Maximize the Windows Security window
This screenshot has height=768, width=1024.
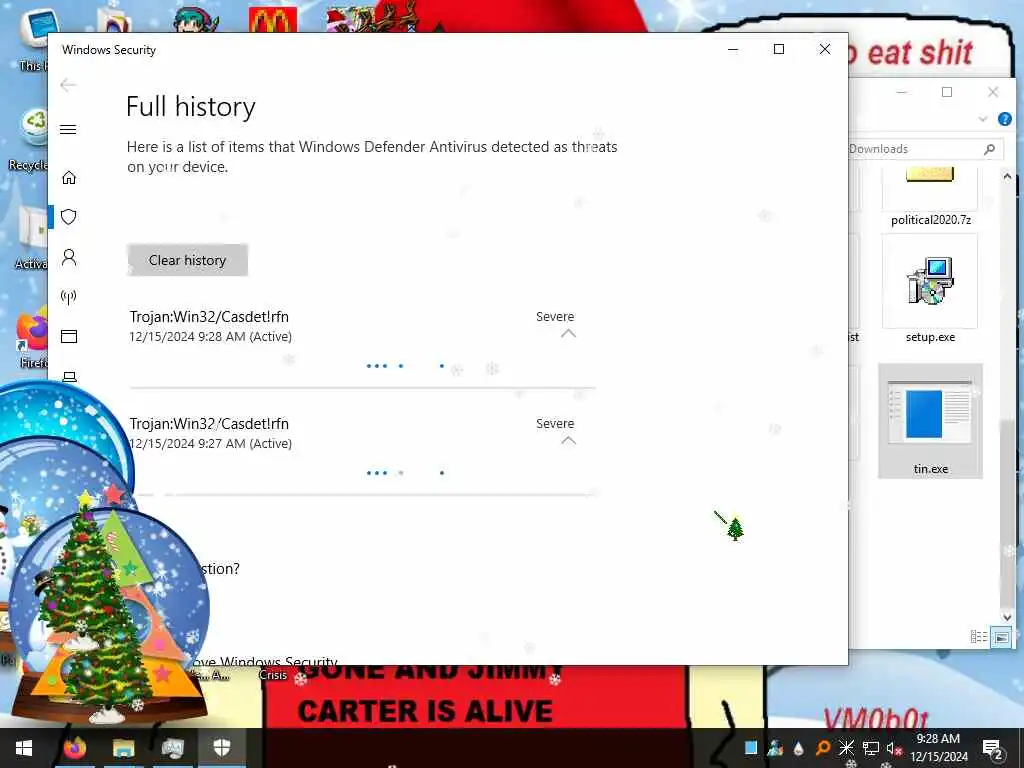coord(778,49)
